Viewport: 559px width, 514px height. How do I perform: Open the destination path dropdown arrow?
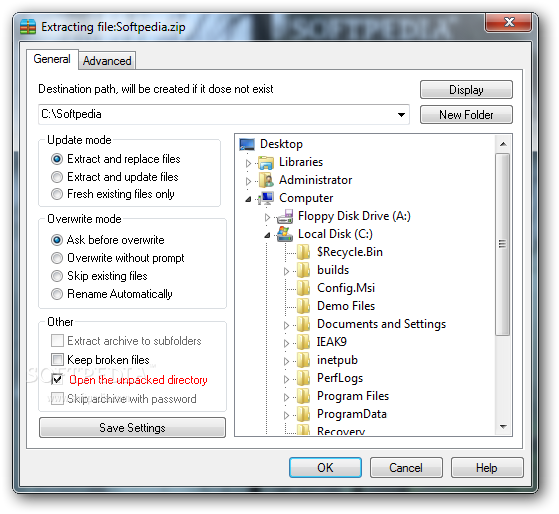(x=401, y=115)
